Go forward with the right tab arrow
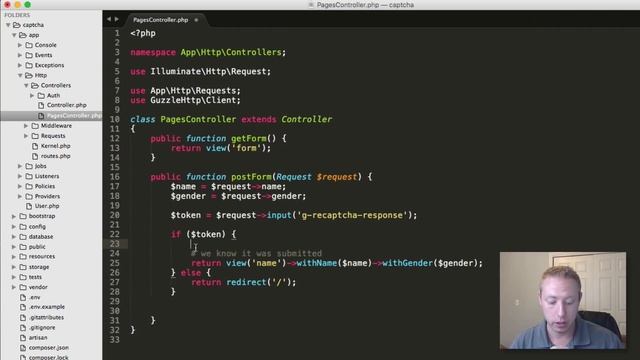The width and height of the screenshot is (640, 360). 117,19
